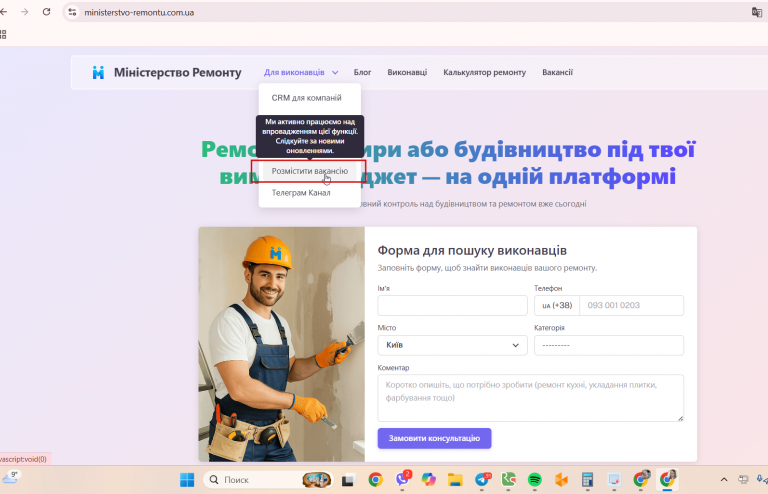Open Telegram from the taskbar
The width and height of the screenshot is (768, 494).
click(482, 480)
